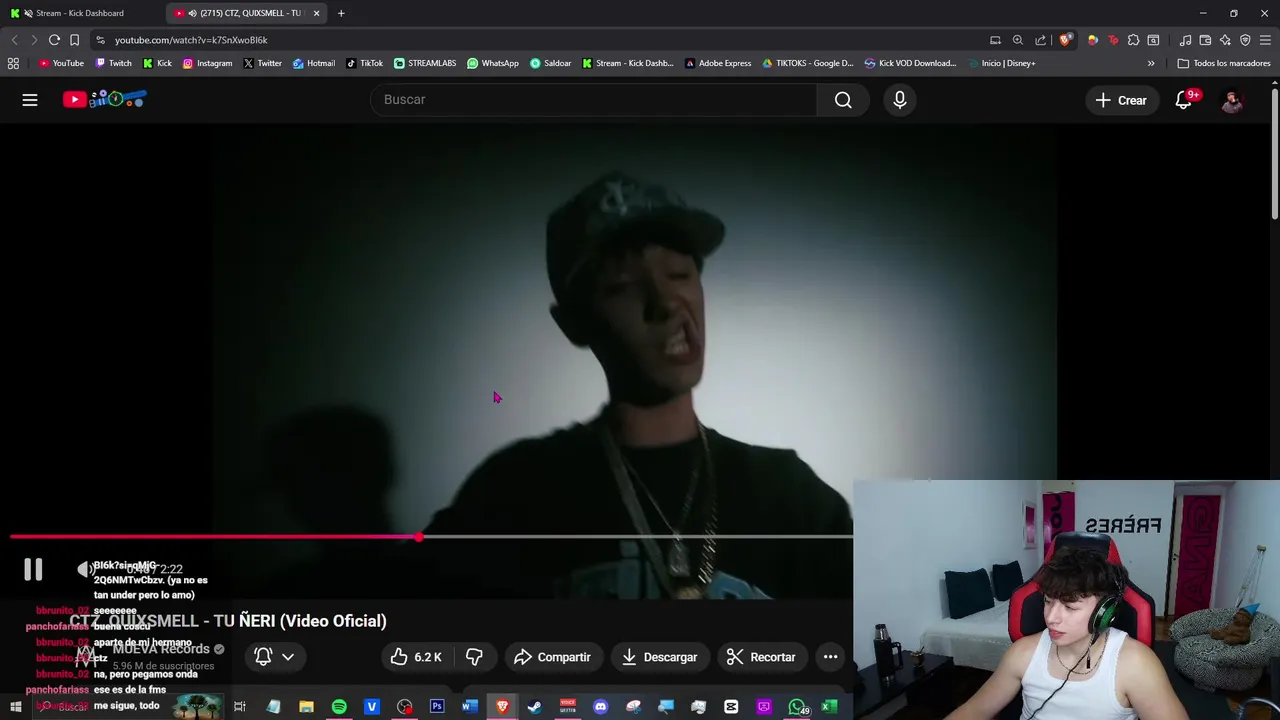Like the video with thumbs up
This screenshot has height=720, width=1280.
click(415, 657)
